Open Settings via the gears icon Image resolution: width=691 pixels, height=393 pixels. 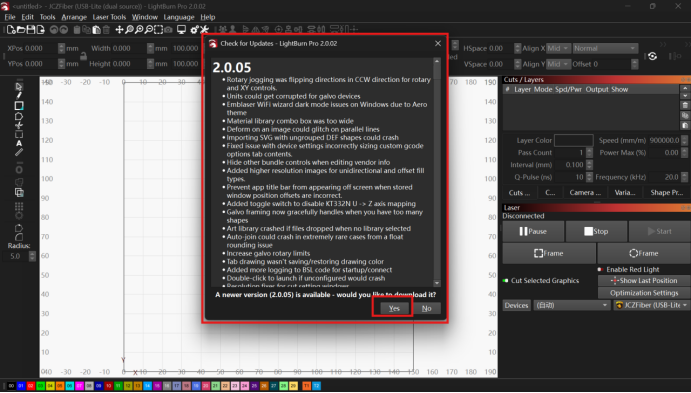pyautogui.click(x=194, y=30)
